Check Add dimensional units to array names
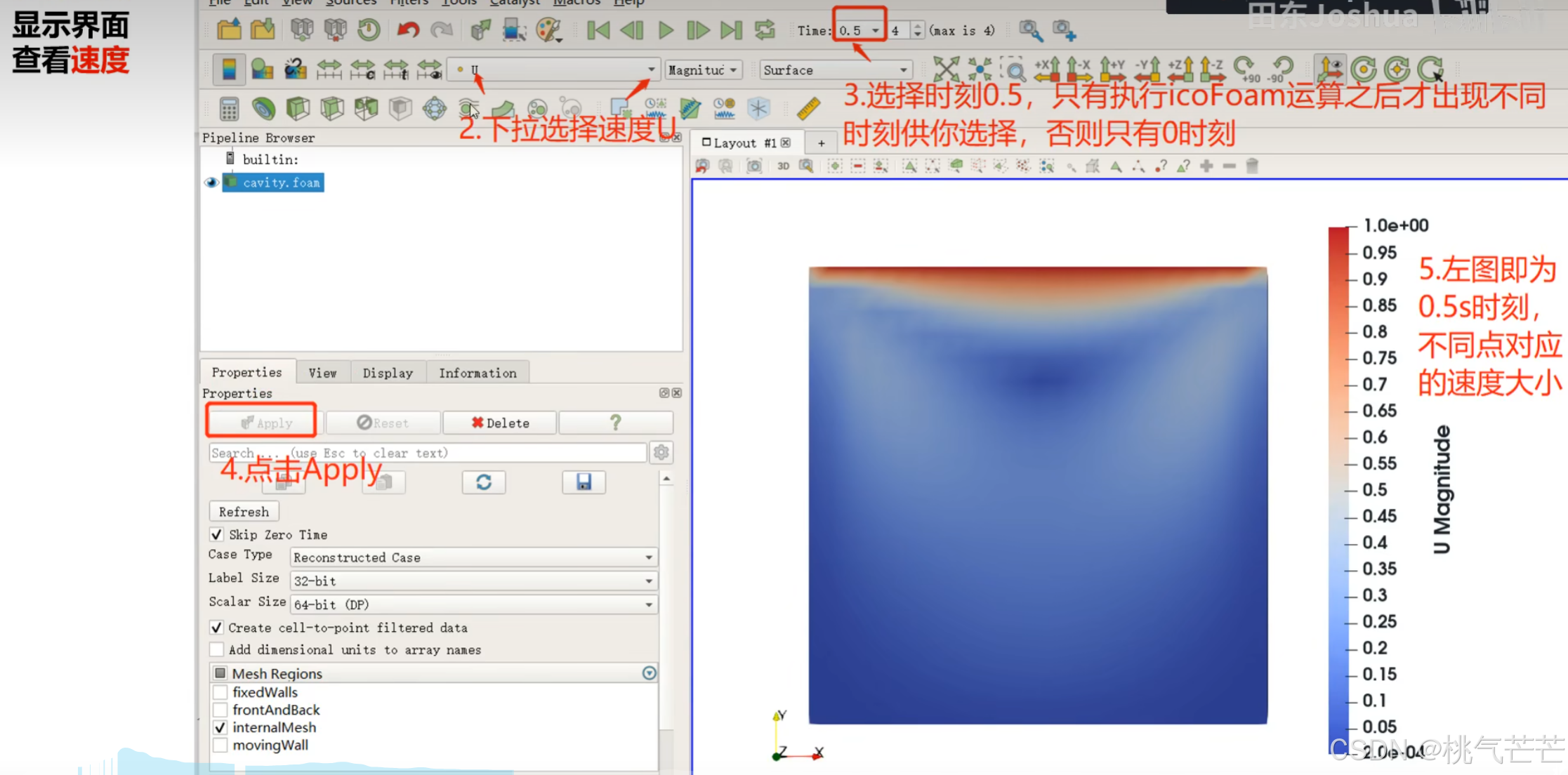This screenshot has height=775, width=1568. pos(216,650)
